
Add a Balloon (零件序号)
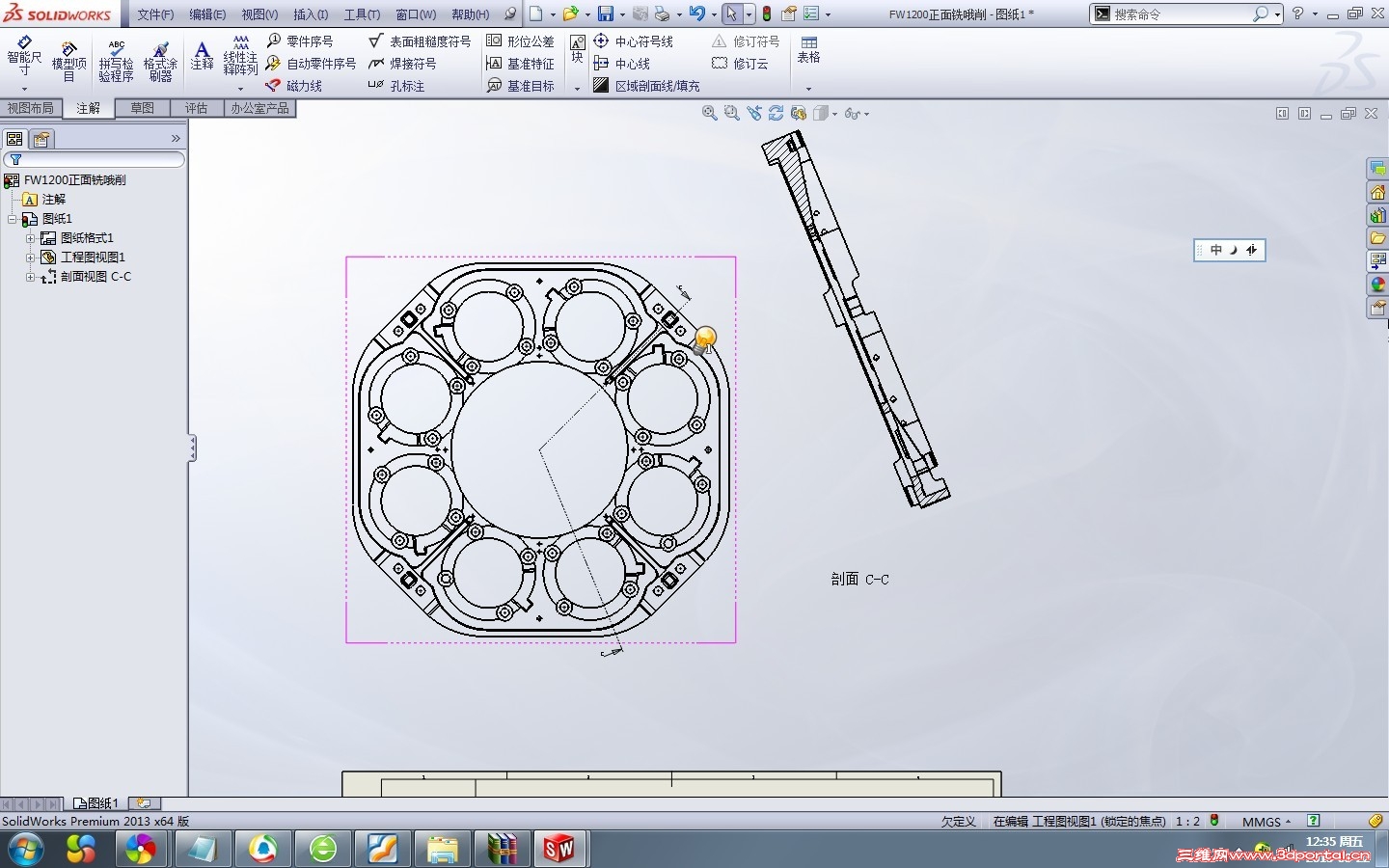(300, 41)
